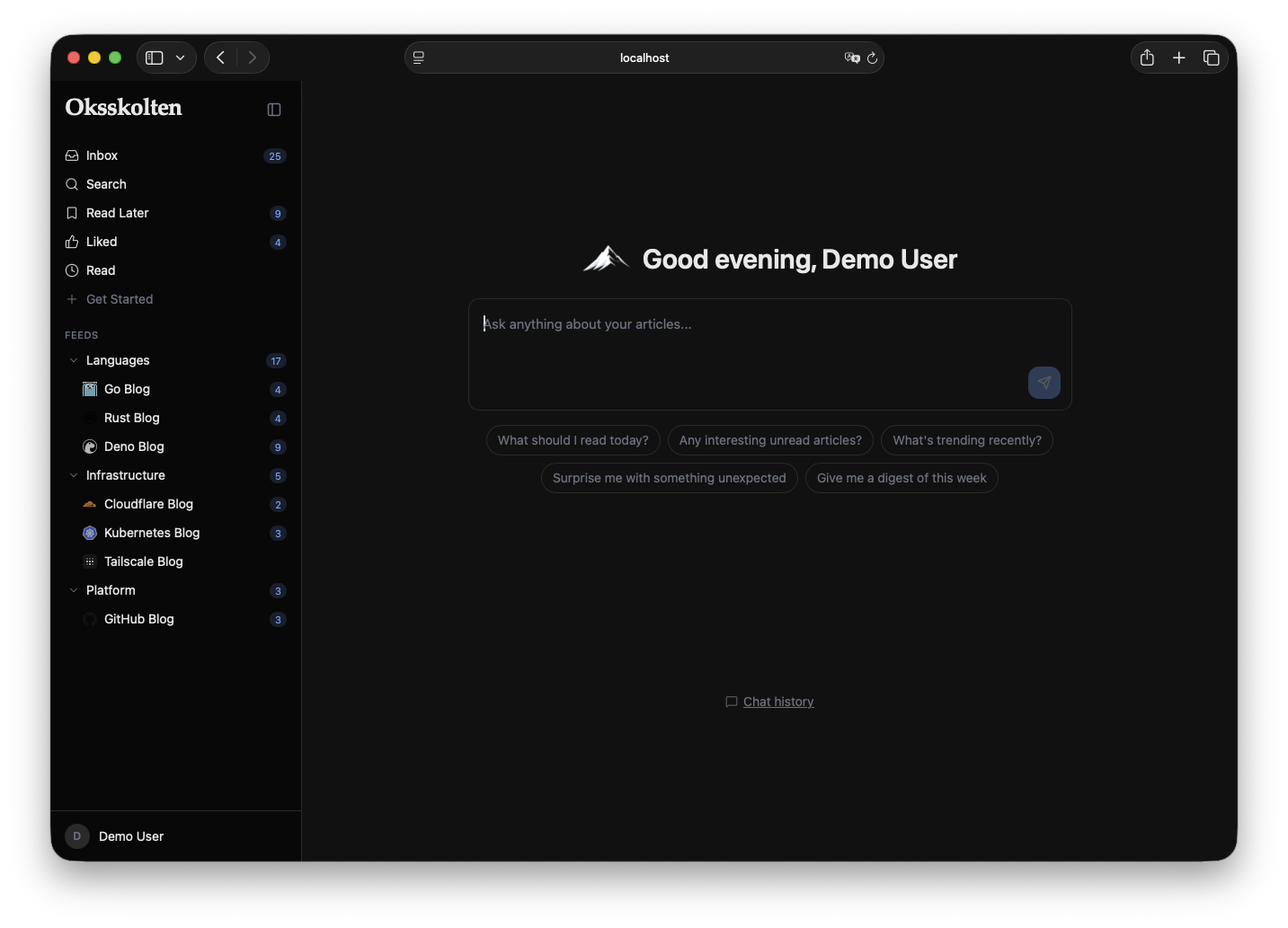Viewport: 1288px width, 928px height.
Task: Click 'Surprise me with something unexpected' suggestion
Action: [x=670, y=478]
